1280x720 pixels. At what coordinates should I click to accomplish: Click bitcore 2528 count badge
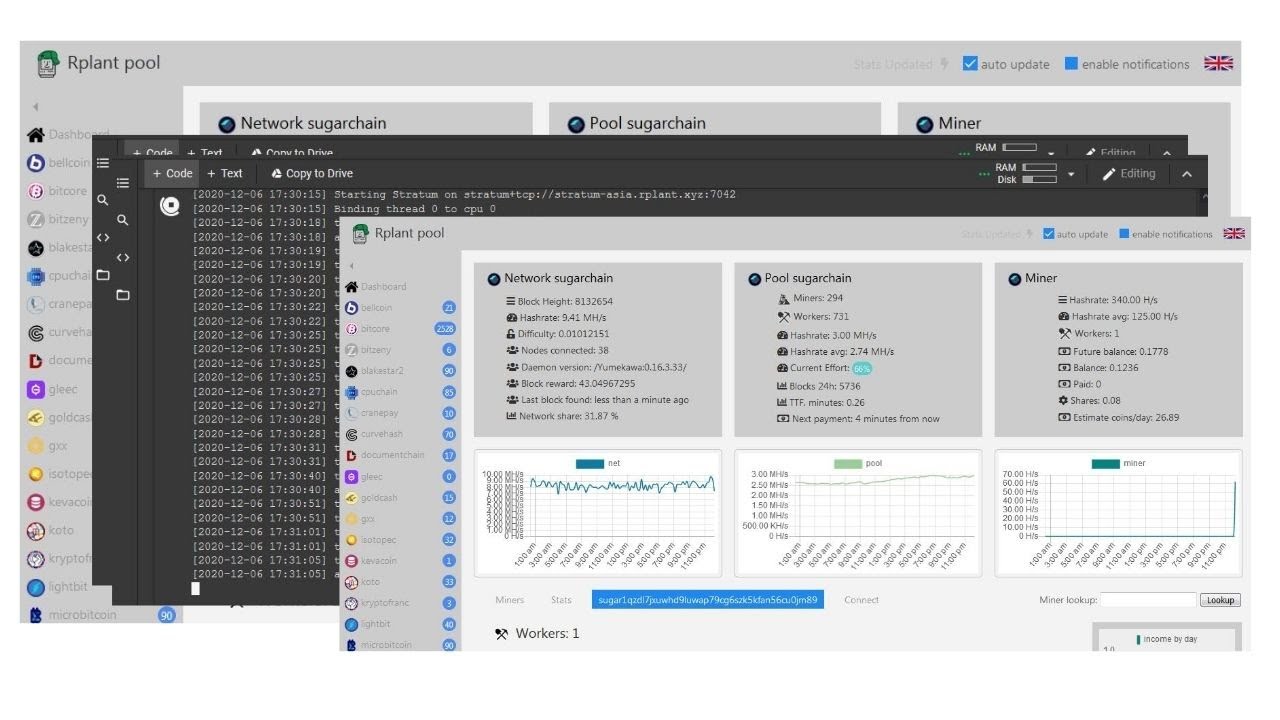point(446,329)
